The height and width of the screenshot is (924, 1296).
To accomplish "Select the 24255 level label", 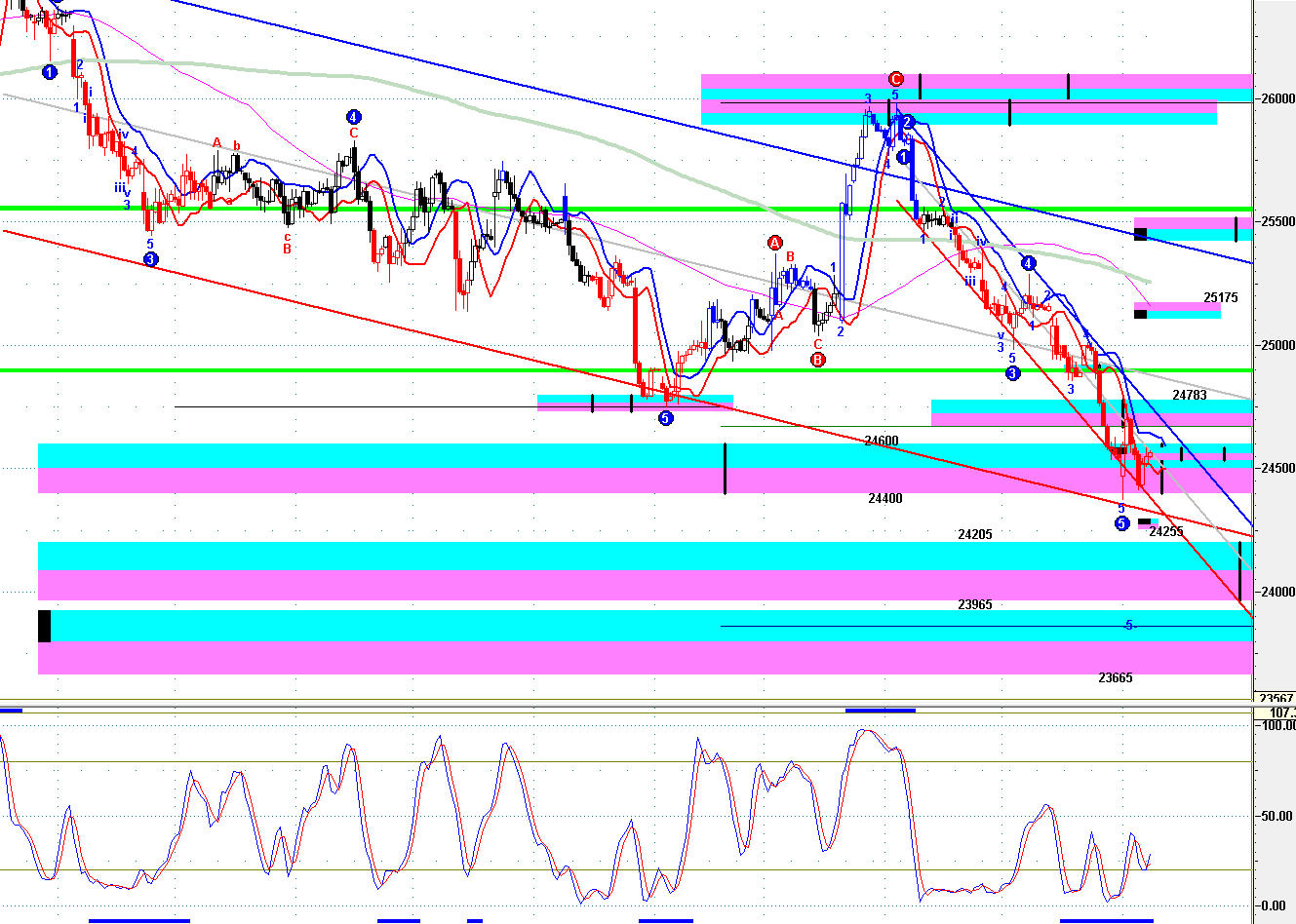I will (x=1166, y=531).
